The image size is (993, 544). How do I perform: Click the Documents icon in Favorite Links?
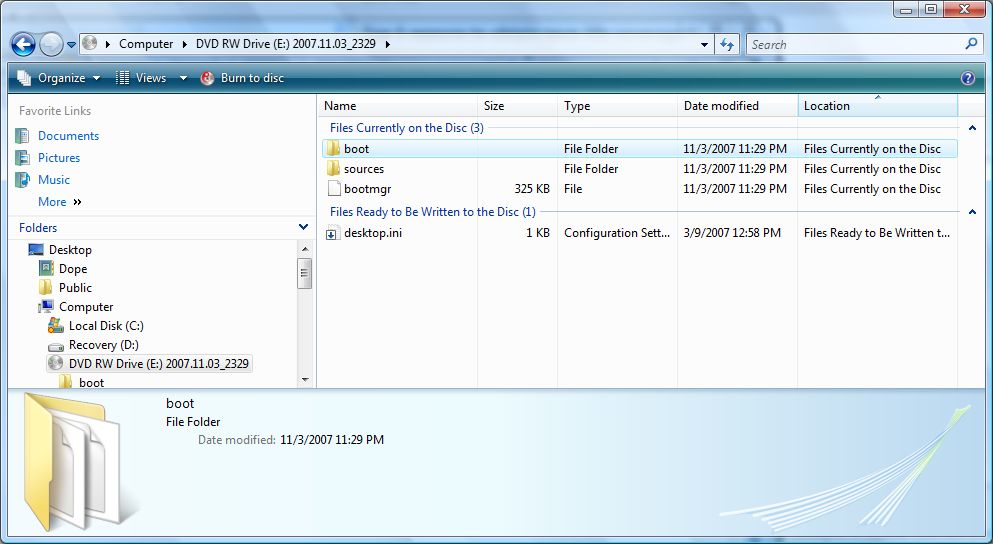click(23, 136)
